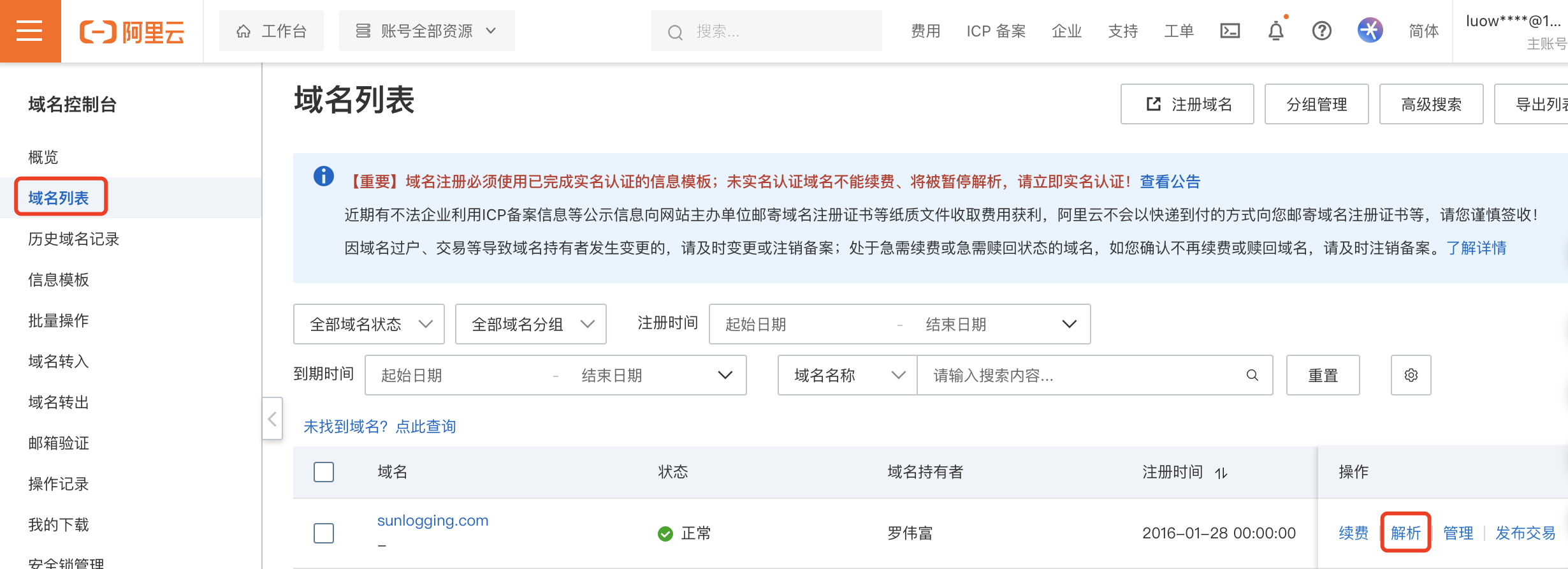Screen dimensions: 1568x569
Task: Open the hamburger main menu
Action: [x=30, y=31]
